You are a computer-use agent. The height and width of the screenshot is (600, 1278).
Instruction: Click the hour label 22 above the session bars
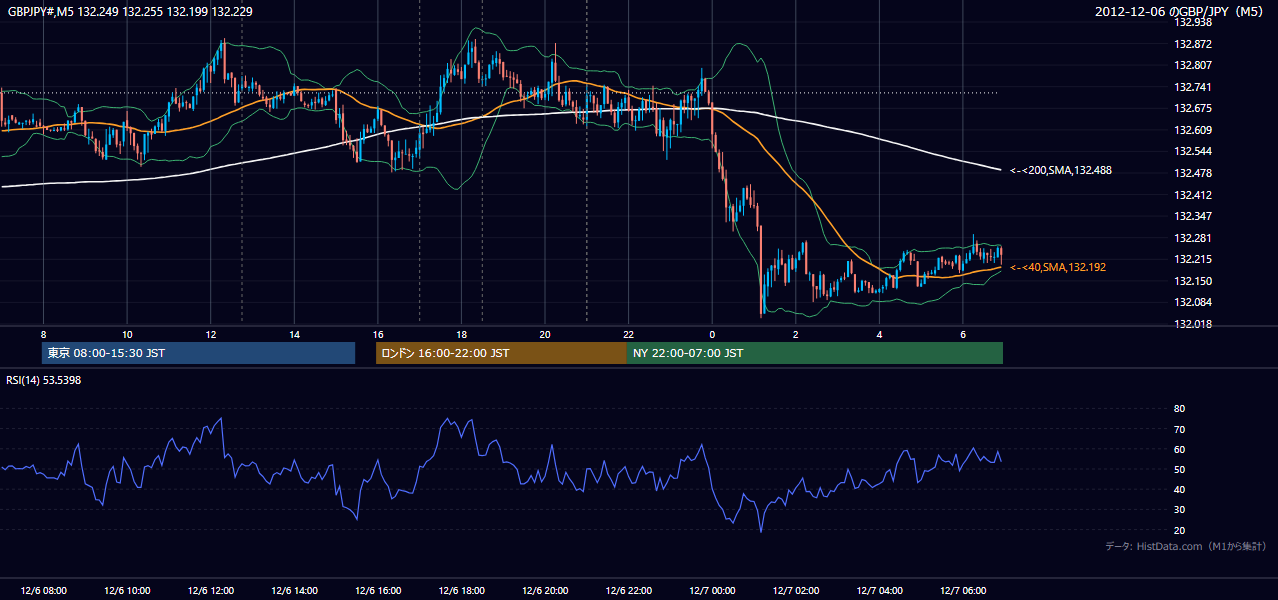click(x=628, y=334)
